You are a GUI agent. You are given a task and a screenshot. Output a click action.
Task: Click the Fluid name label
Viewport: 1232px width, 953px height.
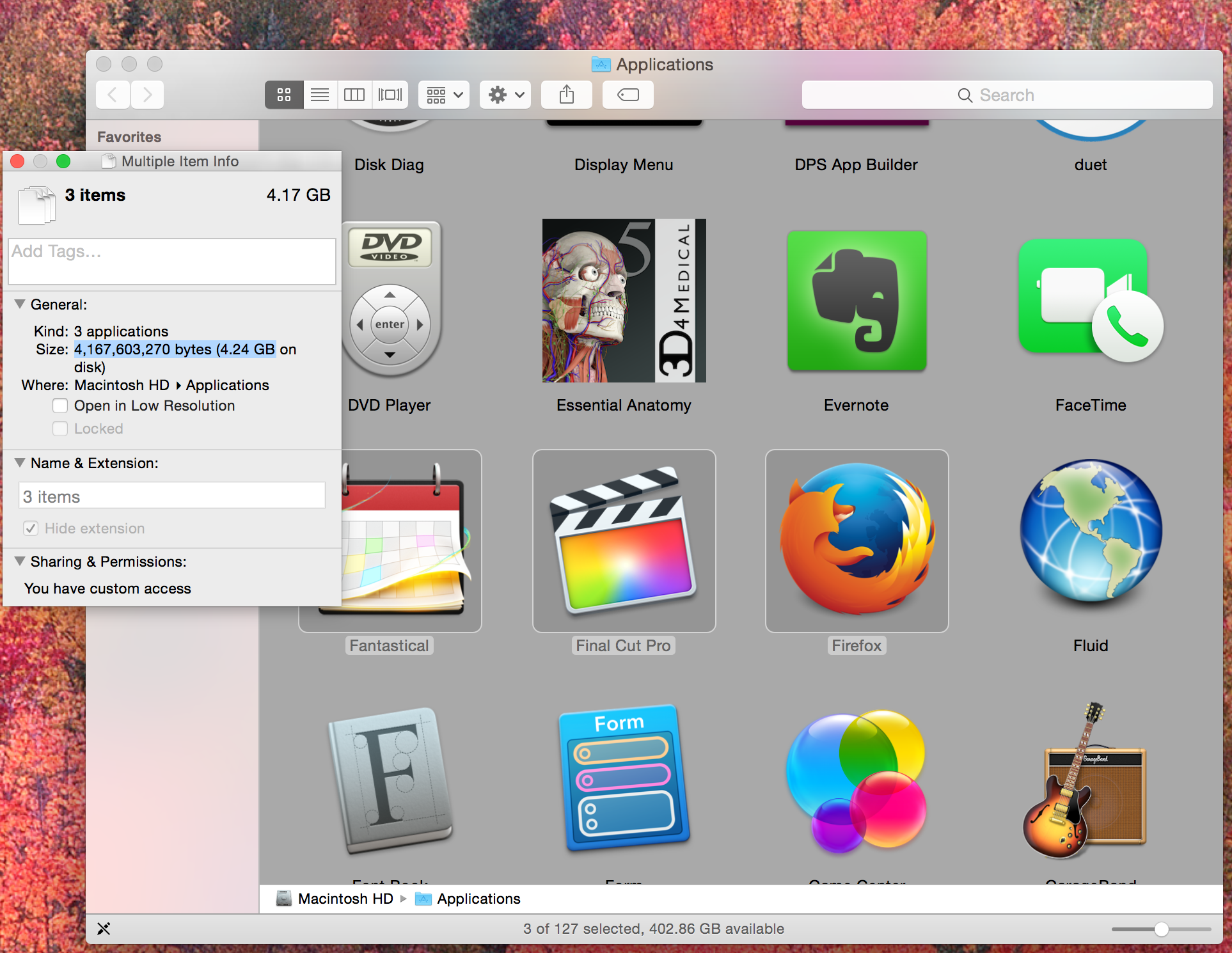1091,646
